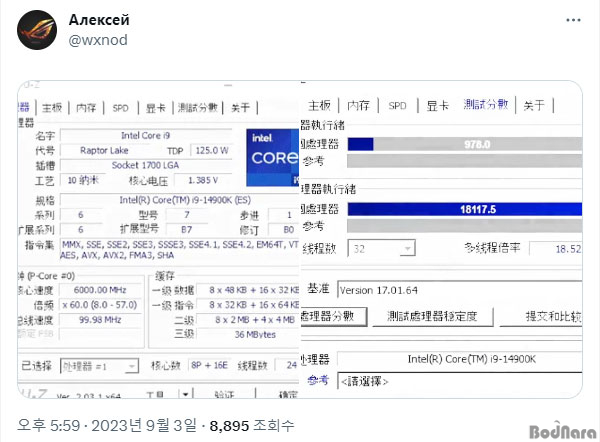Click the 測試處理器穩定度 stress button
Image resolution: width=600 pixels, height=442 pixels.
(432, 316)
